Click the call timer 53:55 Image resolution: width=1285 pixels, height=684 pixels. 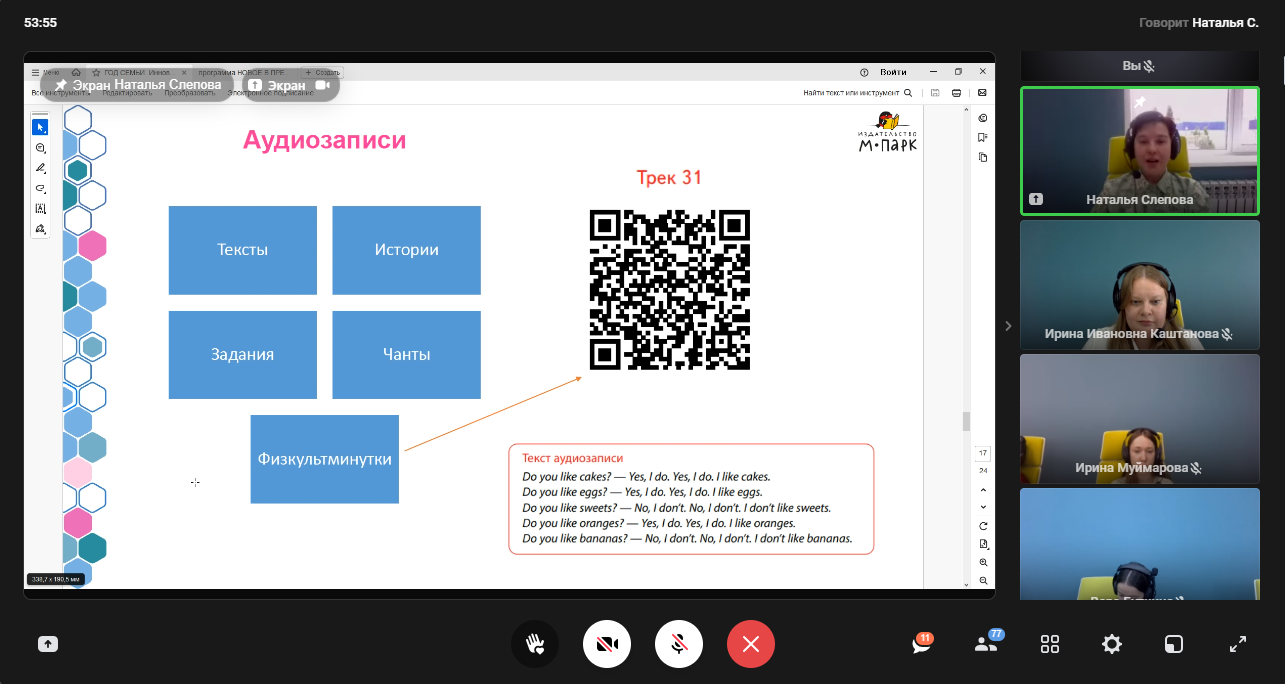click(40, 22)
